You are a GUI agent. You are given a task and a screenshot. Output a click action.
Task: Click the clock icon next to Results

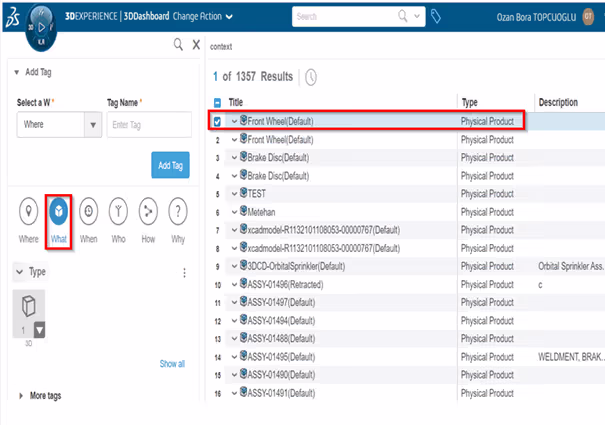click(x=311, y=77)
